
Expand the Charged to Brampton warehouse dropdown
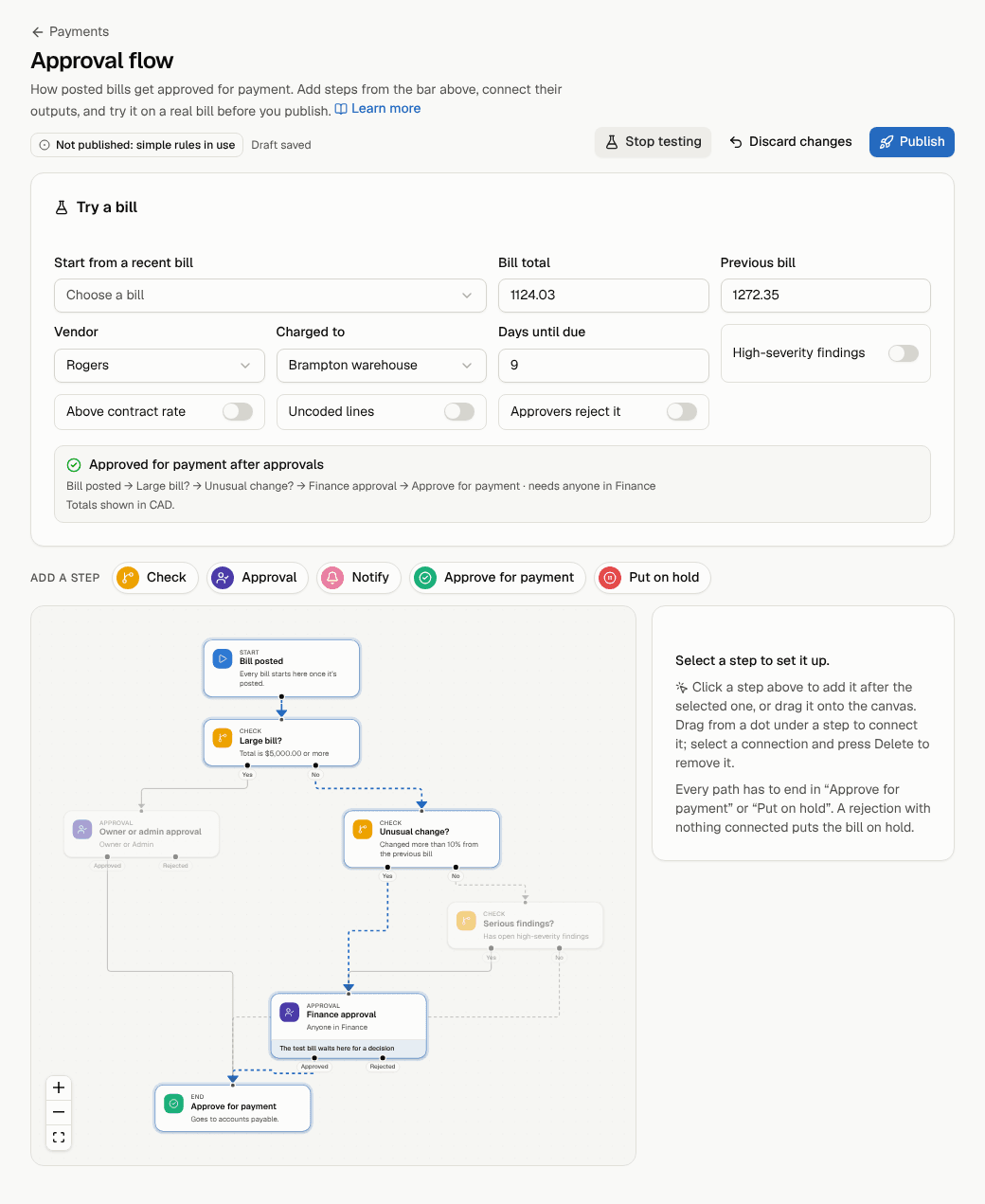(381, 366)
